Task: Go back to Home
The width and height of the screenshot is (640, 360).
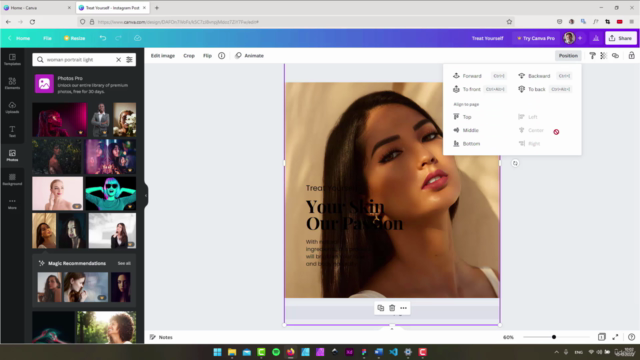Action: 19,38
